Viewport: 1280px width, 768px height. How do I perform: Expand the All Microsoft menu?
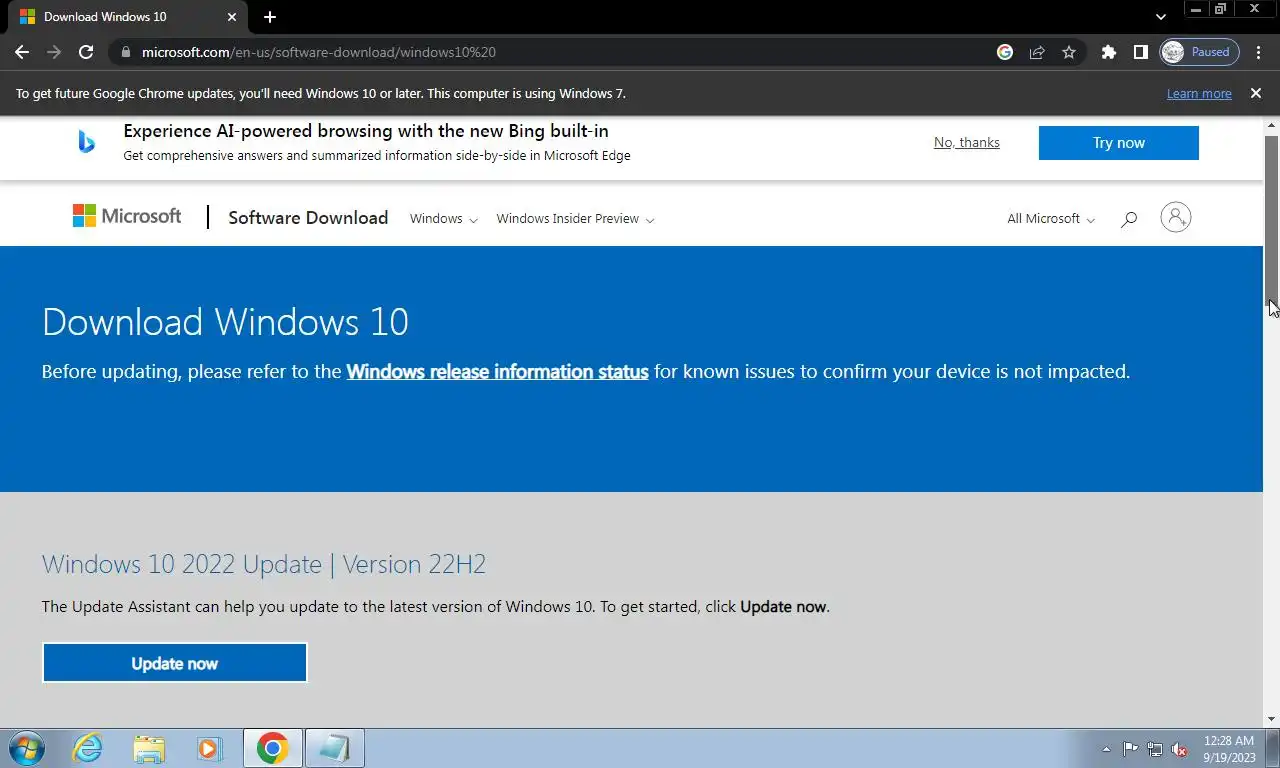click(x=1051, y=218)
